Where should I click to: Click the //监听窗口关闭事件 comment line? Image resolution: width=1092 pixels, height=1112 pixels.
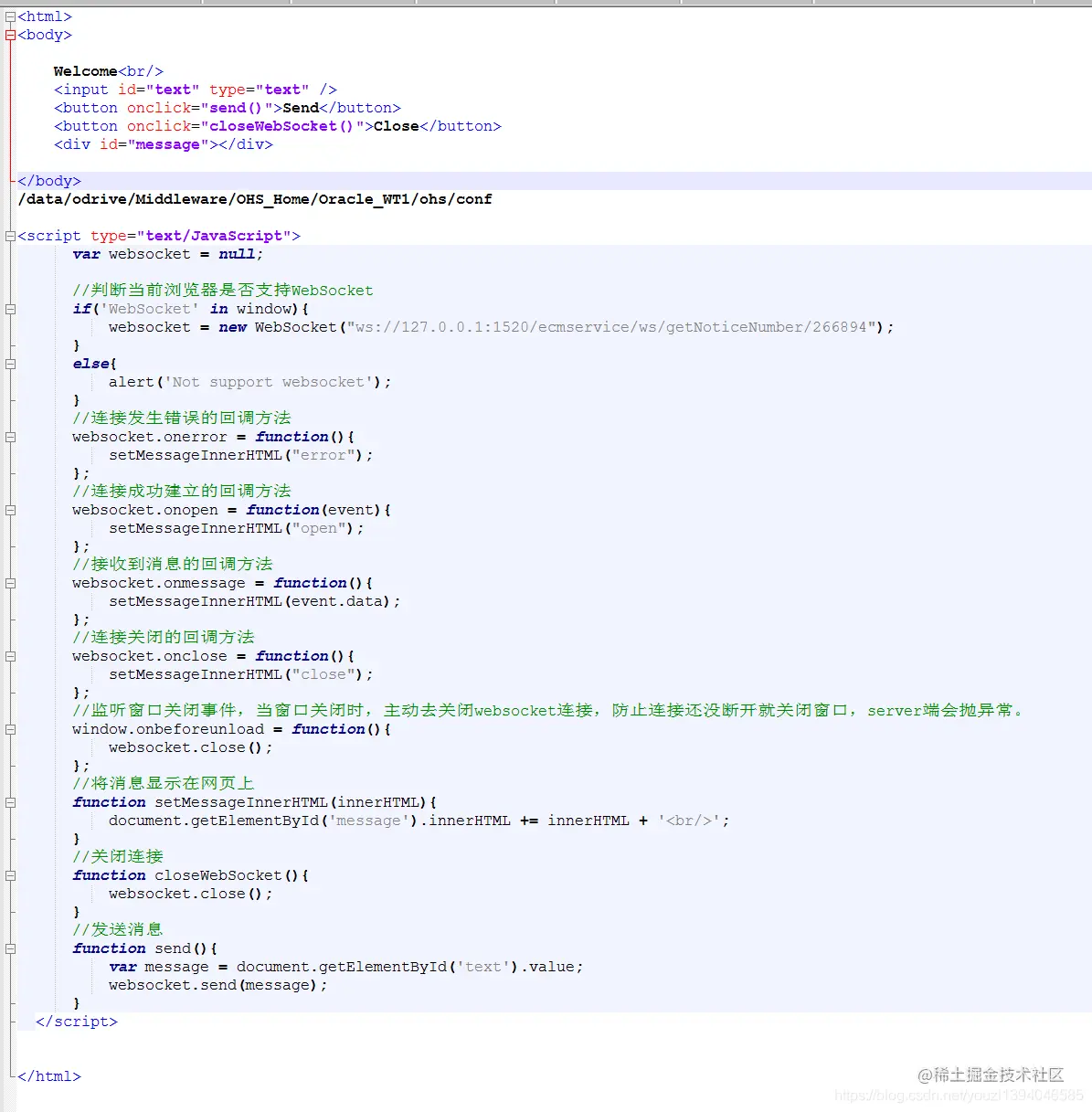547,710
